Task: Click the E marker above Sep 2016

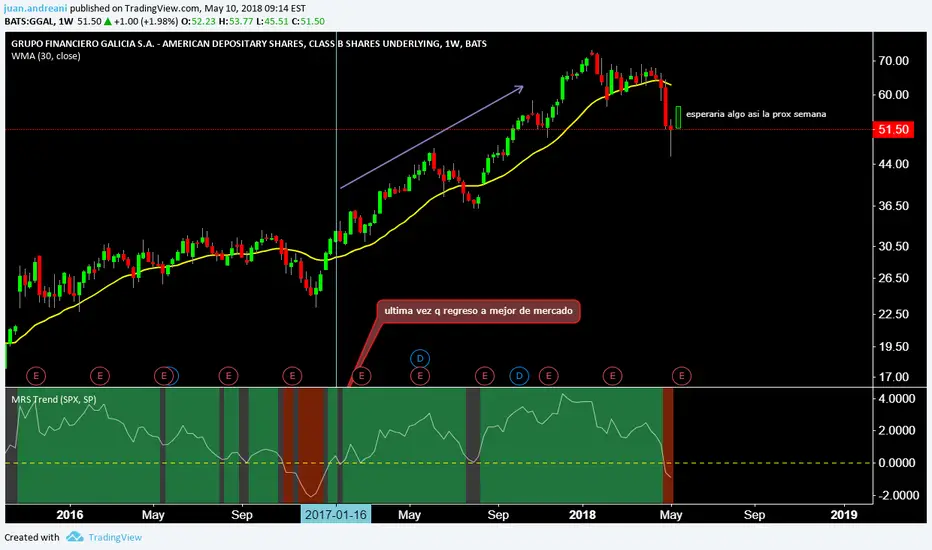Action: click(x=228, y=376)
